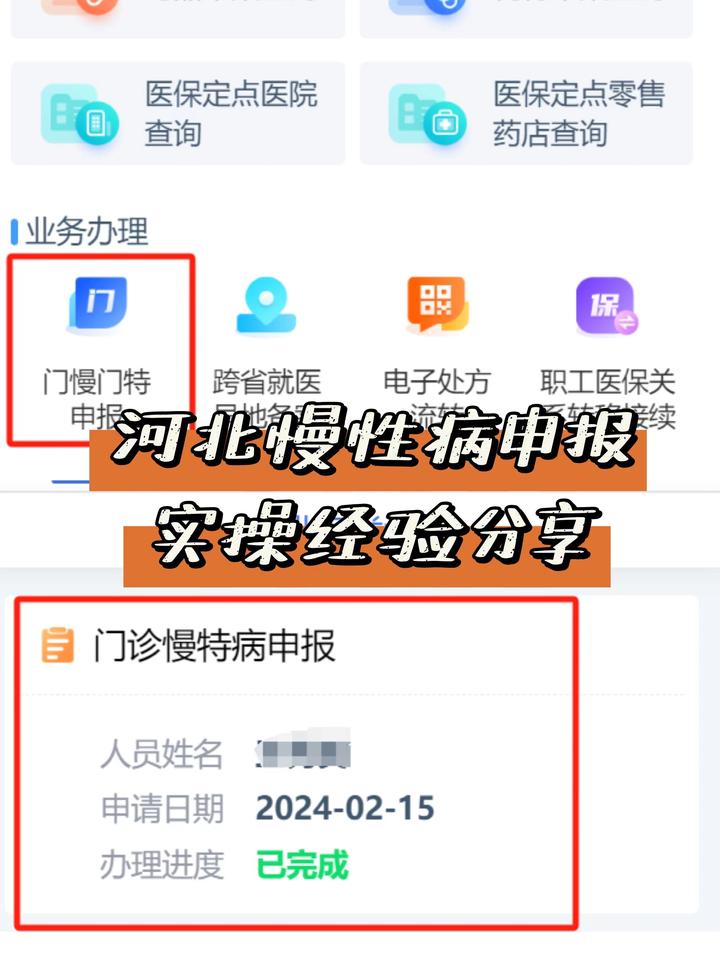The height and width of the screenshot is (960, 720).
Task: Click the 业务办理 section header
Action: pos(86,231)
